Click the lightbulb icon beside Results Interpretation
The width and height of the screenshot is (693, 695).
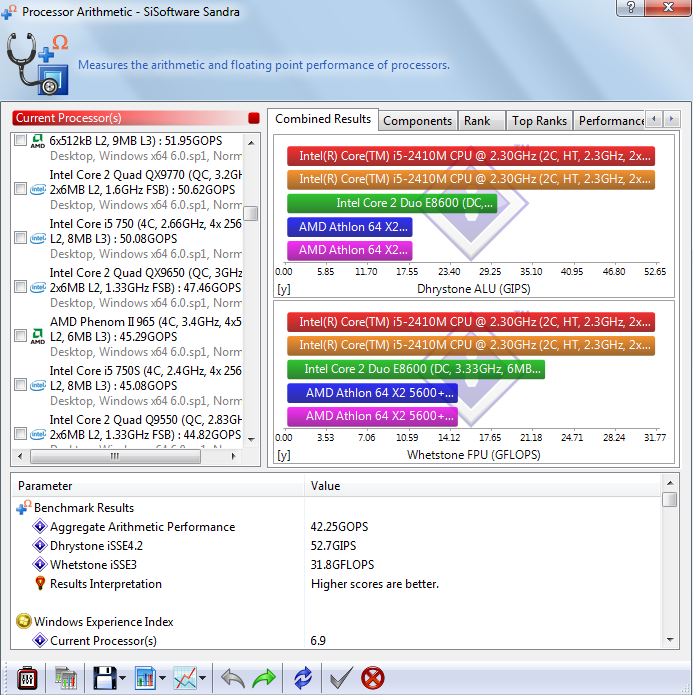pos(40,583)
